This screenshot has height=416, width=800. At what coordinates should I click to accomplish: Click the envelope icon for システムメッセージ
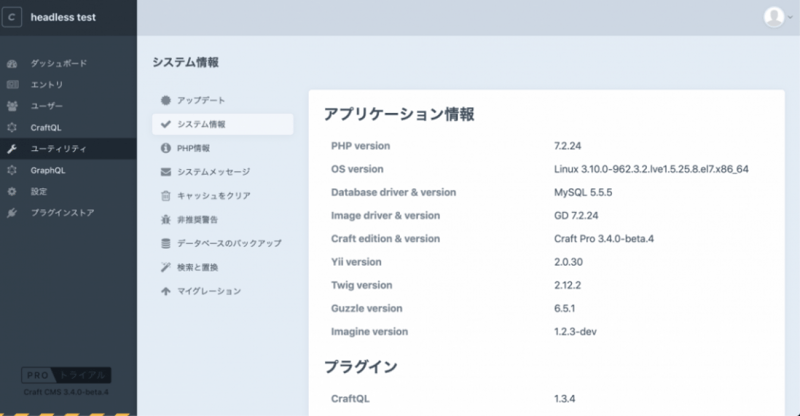[166, 172]
